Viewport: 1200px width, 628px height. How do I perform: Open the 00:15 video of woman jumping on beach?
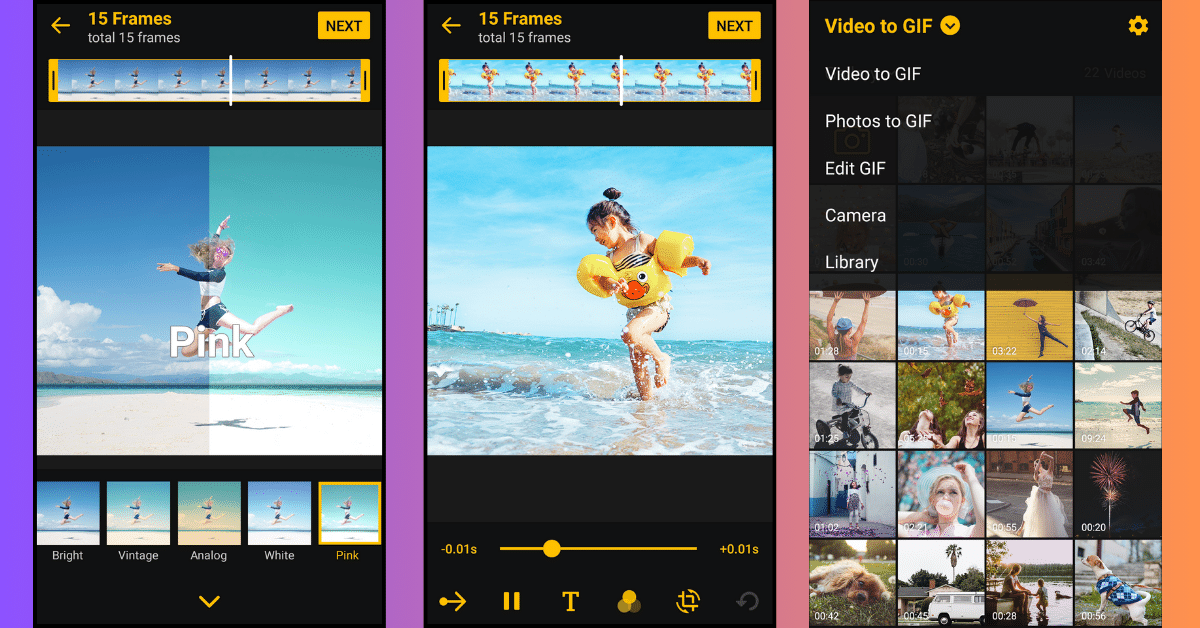[x=1029, y=405]
